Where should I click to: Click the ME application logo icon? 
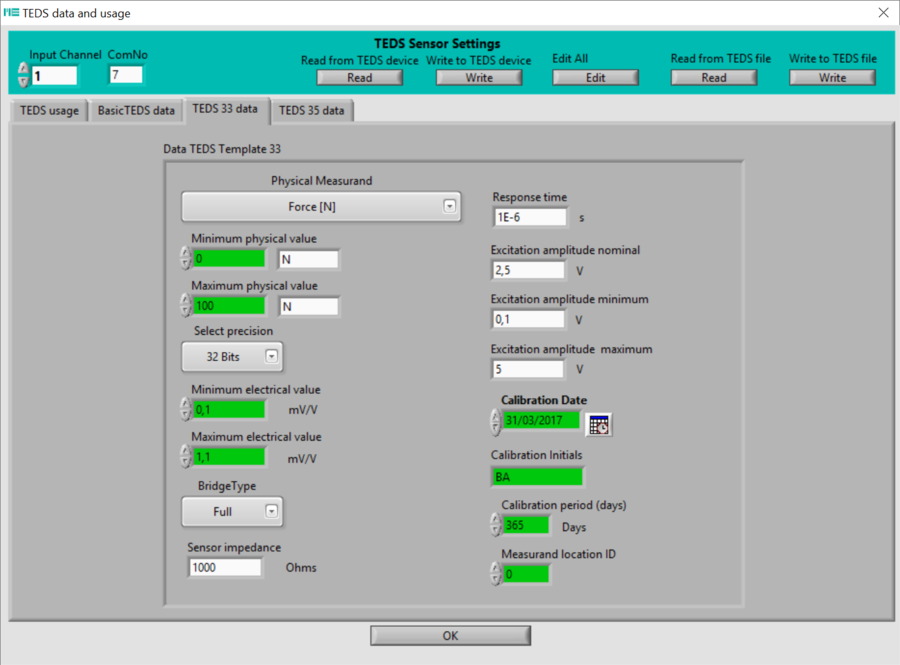[11, 13]
